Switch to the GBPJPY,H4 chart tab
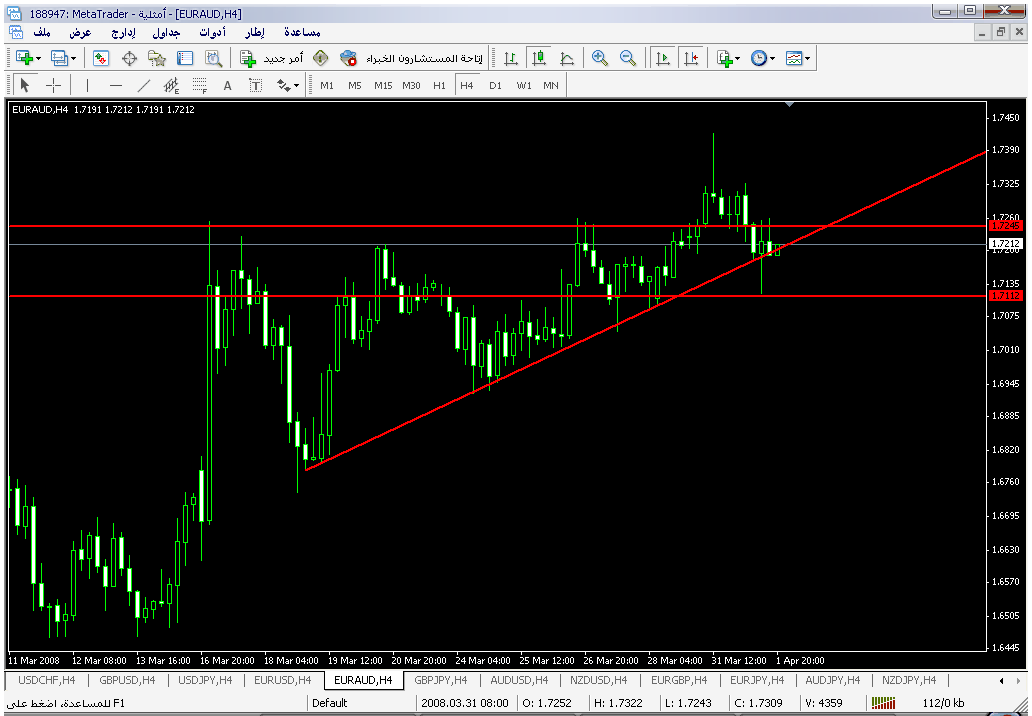 (441, 680)
